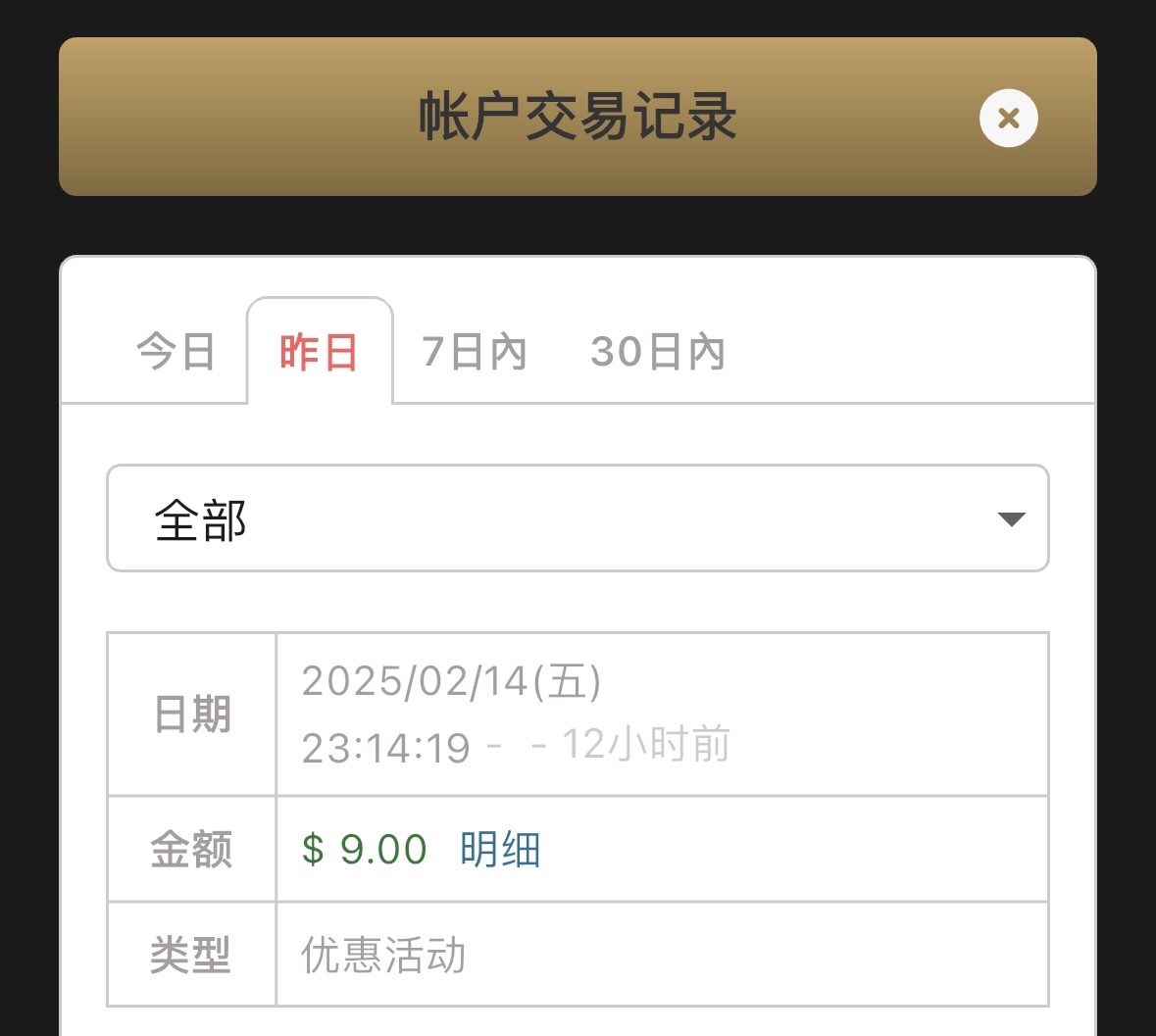Open the 7日内 tab
This screenshot has height=1036, width=1156.
(474, 351)
